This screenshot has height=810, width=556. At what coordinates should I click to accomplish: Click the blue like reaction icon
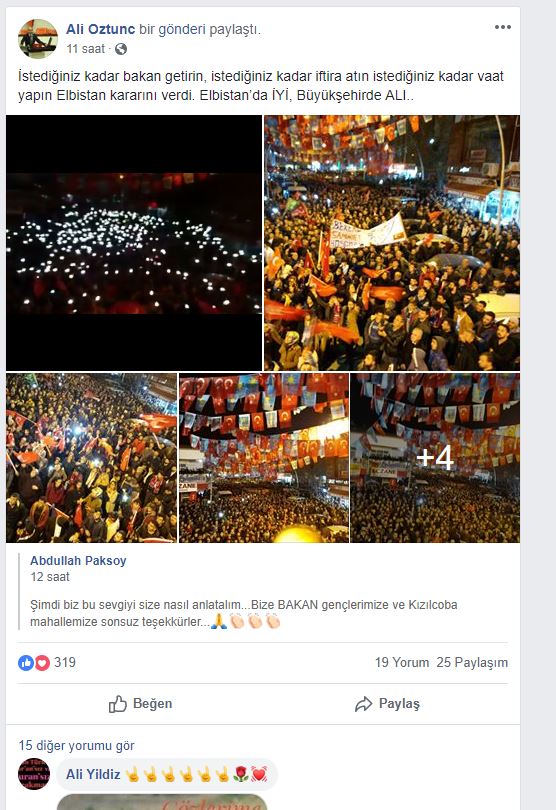pyautogui.click(x=26, y=662)
